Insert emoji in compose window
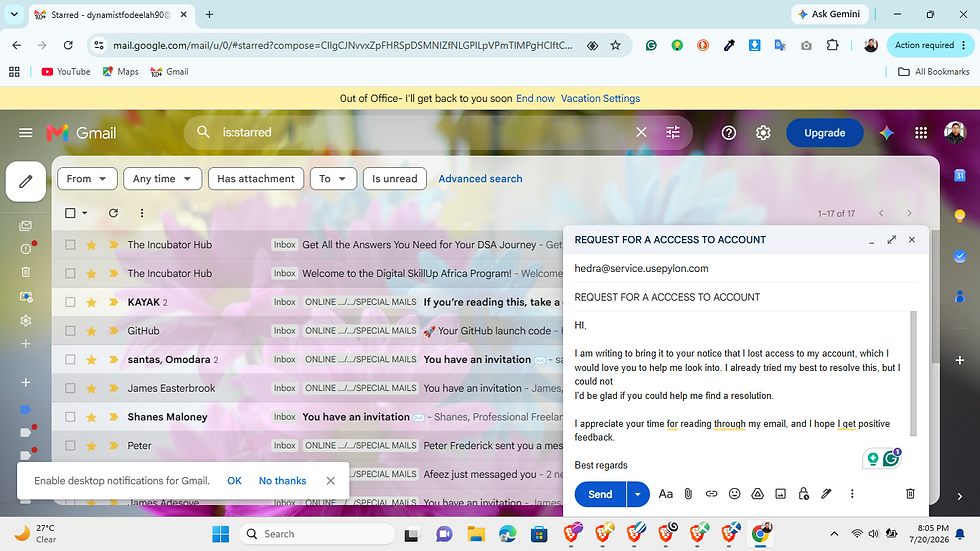Screen dimensions: 980x551 click(x=734, y=494)
